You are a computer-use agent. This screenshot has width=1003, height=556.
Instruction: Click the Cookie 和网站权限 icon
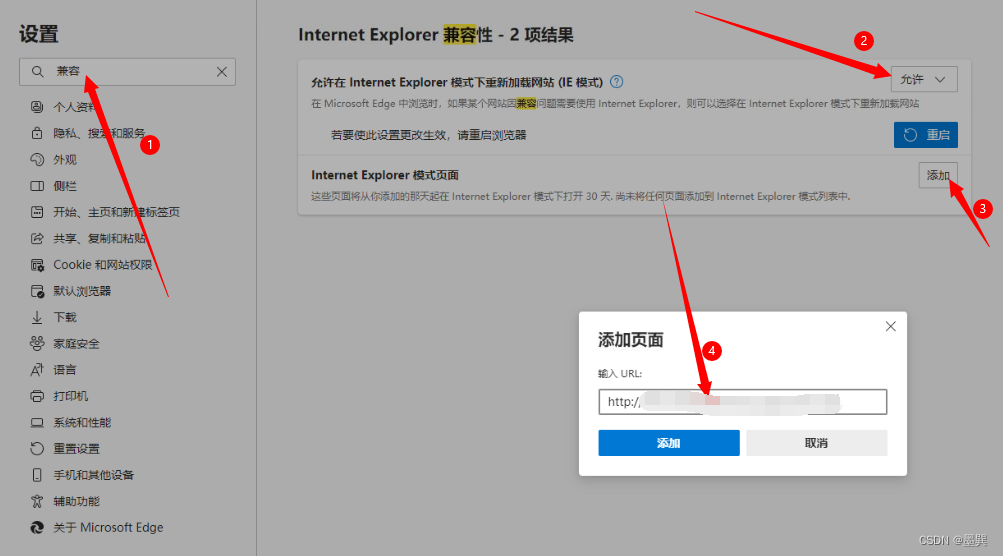pyautogui.click(x=37, y=265)
